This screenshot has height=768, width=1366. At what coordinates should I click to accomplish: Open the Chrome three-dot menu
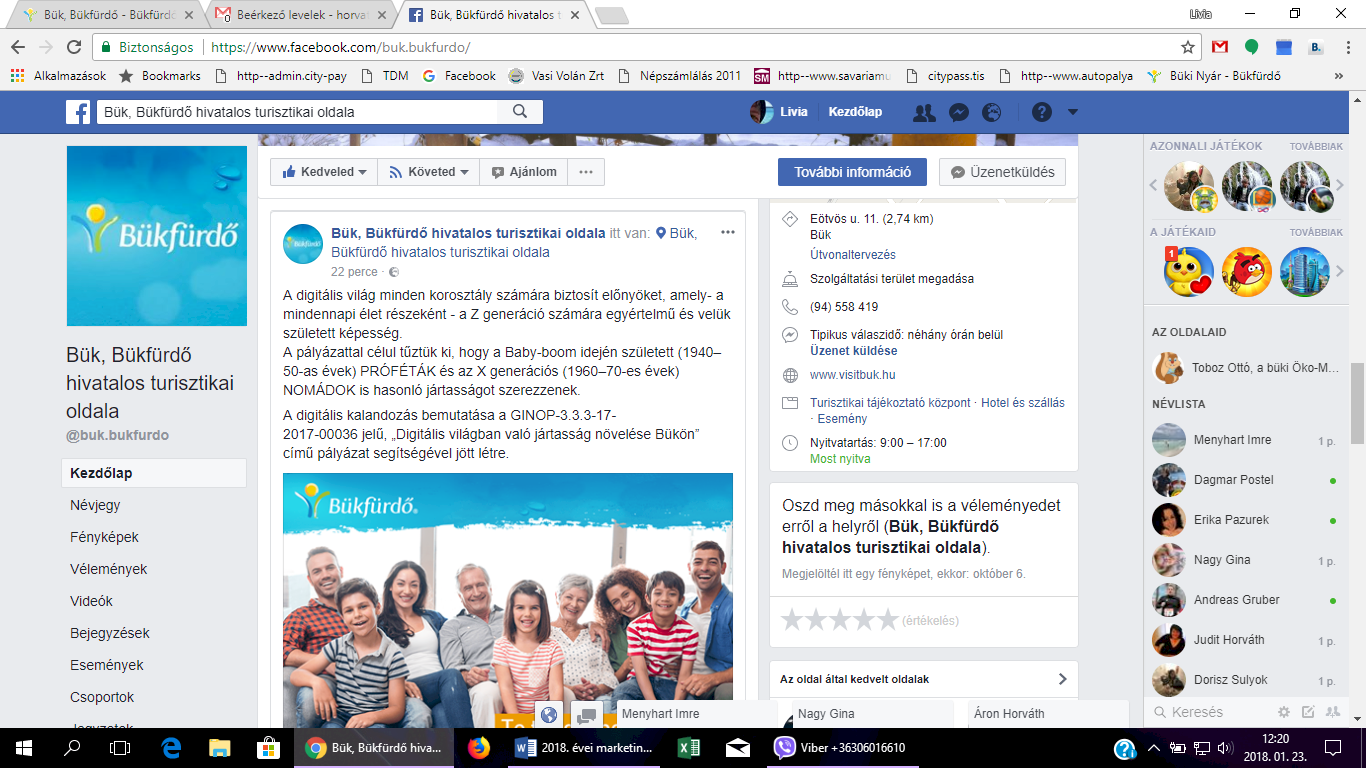coord(1347,47)
